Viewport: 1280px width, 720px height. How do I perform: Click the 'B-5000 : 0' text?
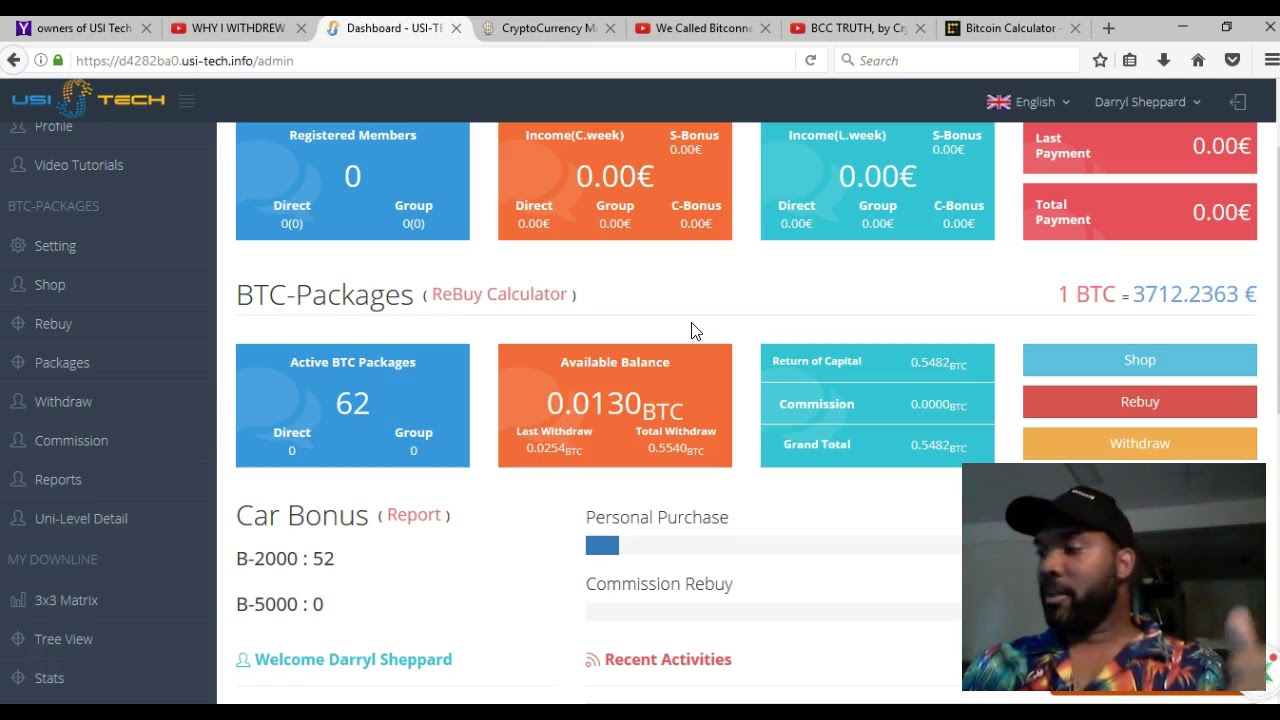[280, 604]
